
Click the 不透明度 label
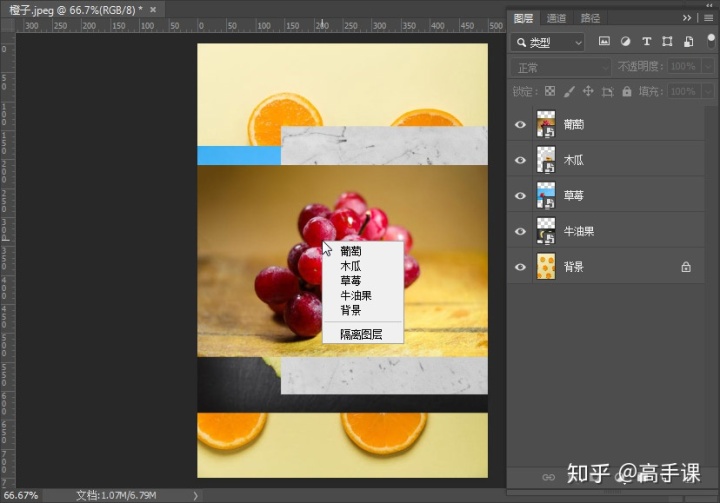tap(641, 67)
